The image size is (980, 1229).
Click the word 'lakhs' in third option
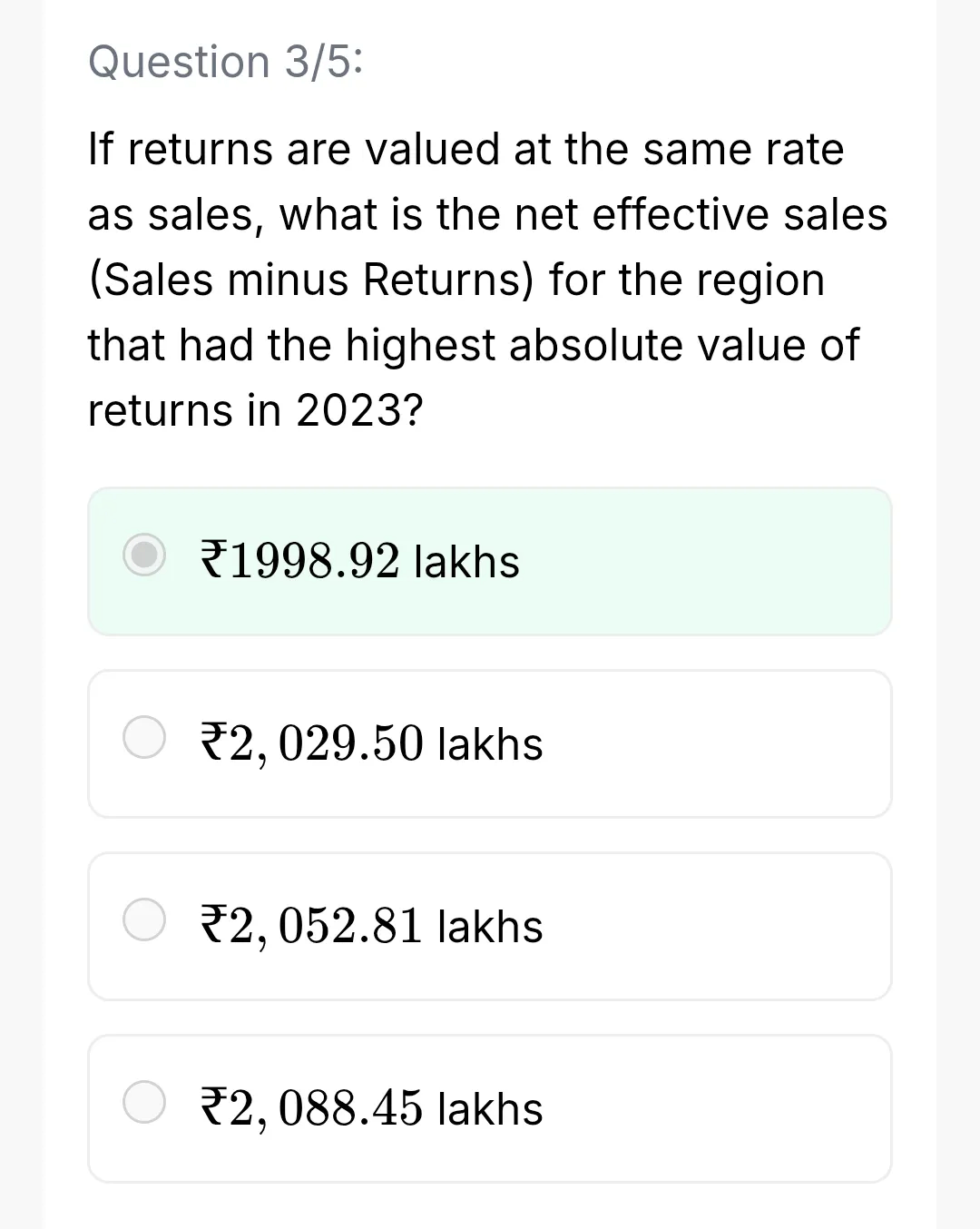click(x=490, y=927)
